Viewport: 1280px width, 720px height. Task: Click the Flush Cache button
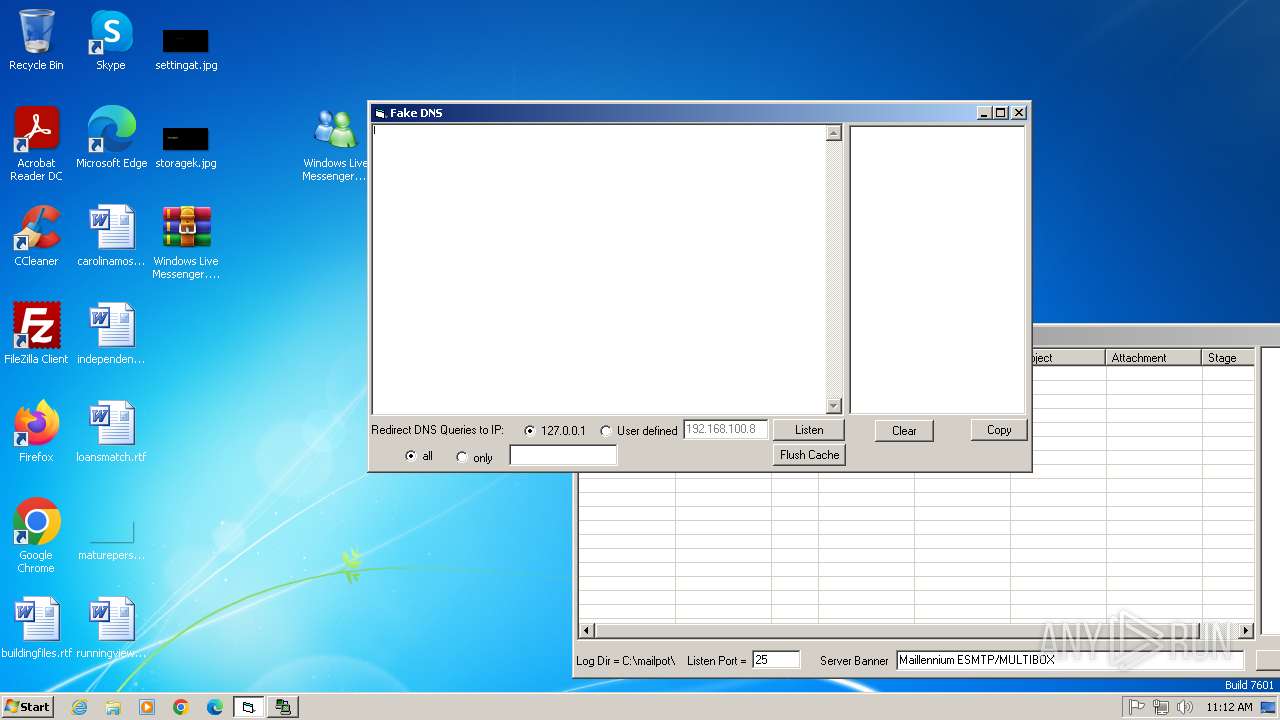click(809, 455)
